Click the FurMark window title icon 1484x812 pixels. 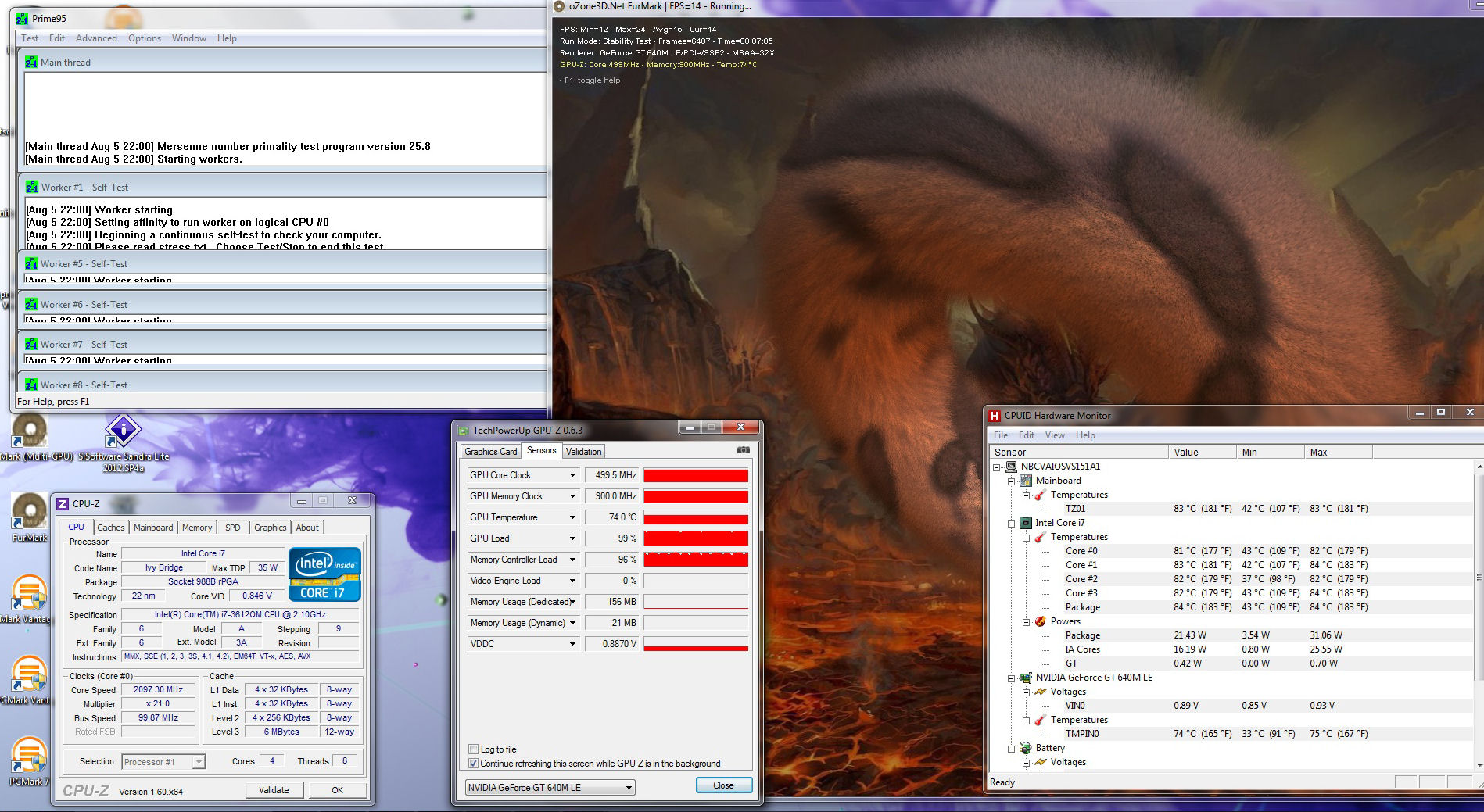click(558, 6)
